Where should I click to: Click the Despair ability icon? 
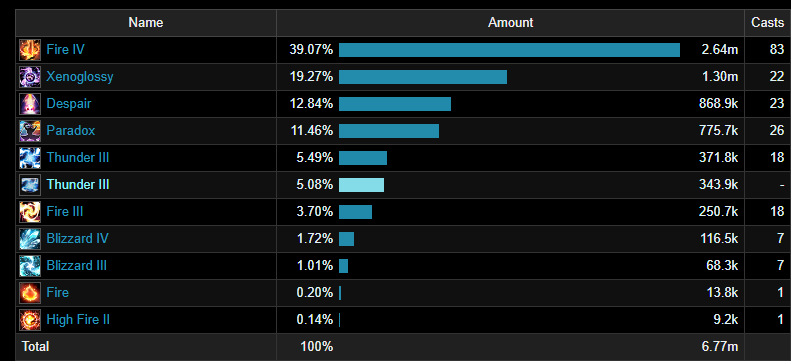click(30, 104)
